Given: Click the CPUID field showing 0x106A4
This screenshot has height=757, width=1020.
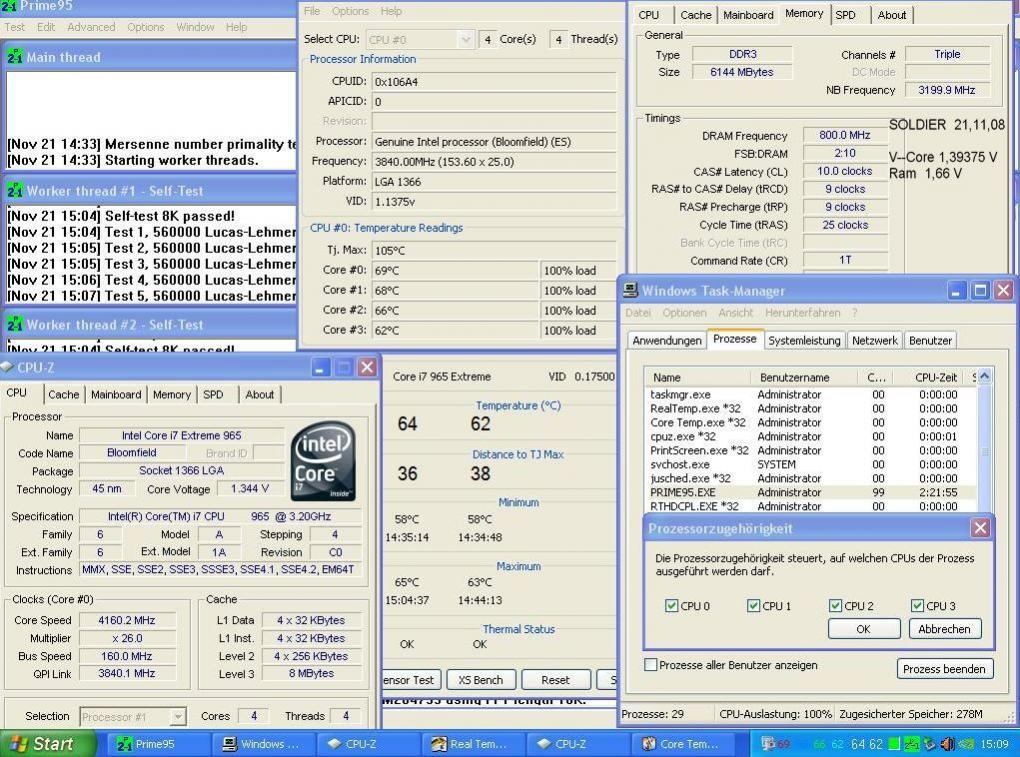Looking at the screenshot, I should coord(494,82).
